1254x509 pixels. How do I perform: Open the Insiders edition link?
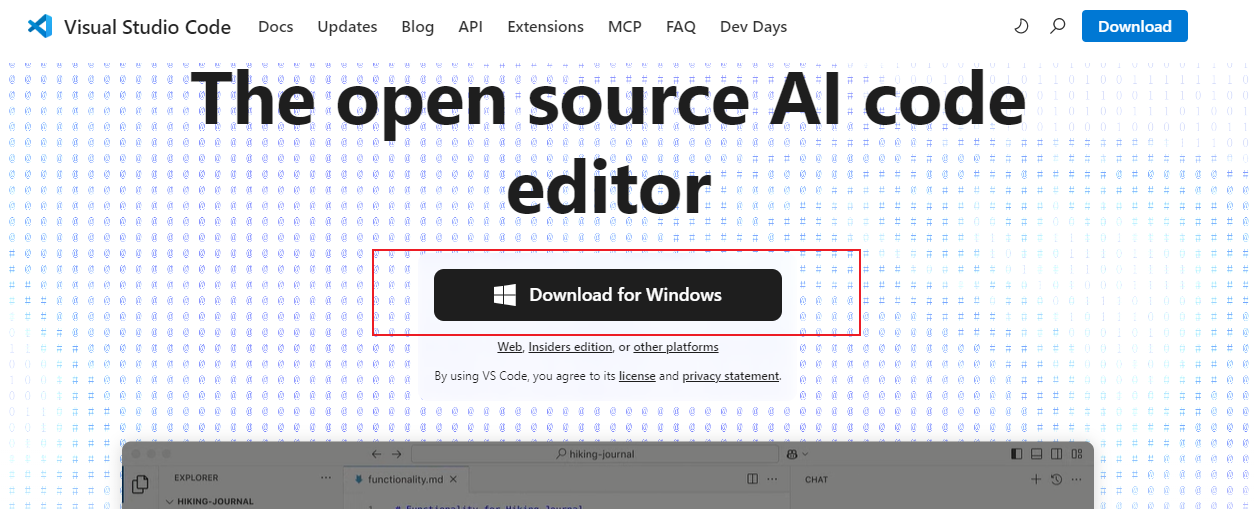tap(570, 347)
